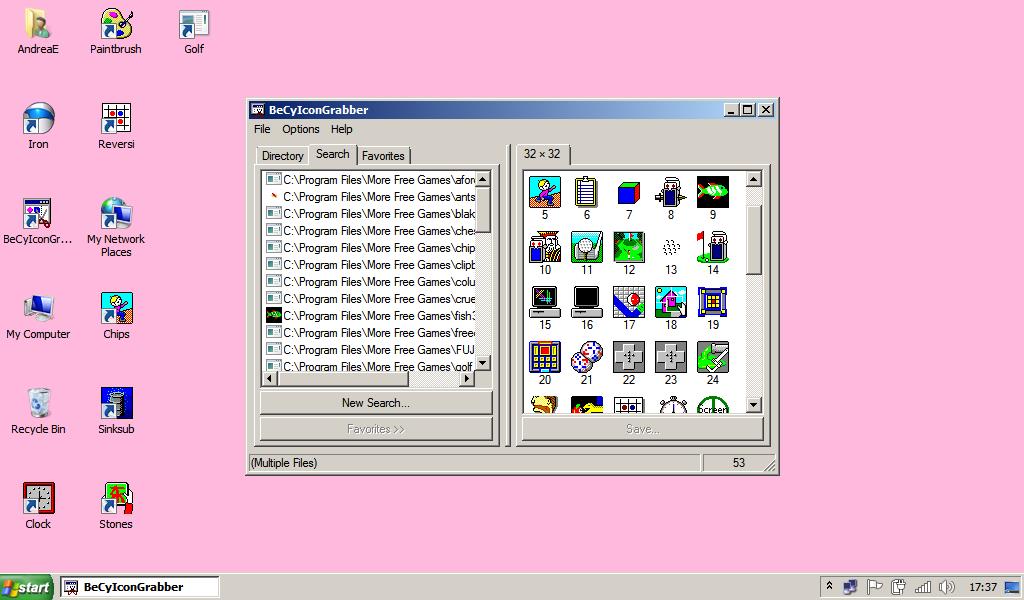Launch Golf from the desktop
This screenshot has height=600, width=1024.
pyautogui.click(x=192, y=27)
